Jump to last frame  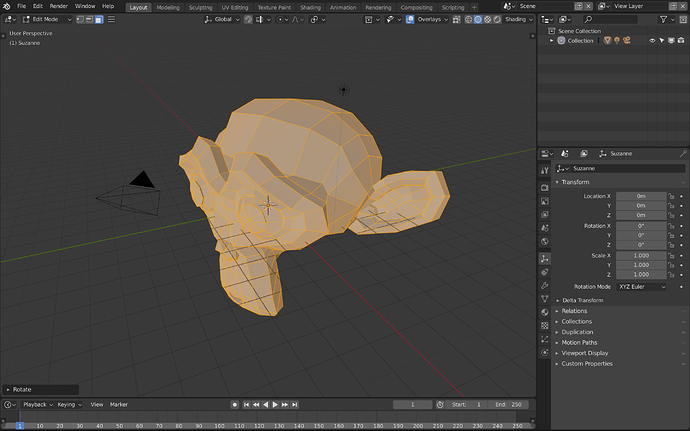(294, 405)
